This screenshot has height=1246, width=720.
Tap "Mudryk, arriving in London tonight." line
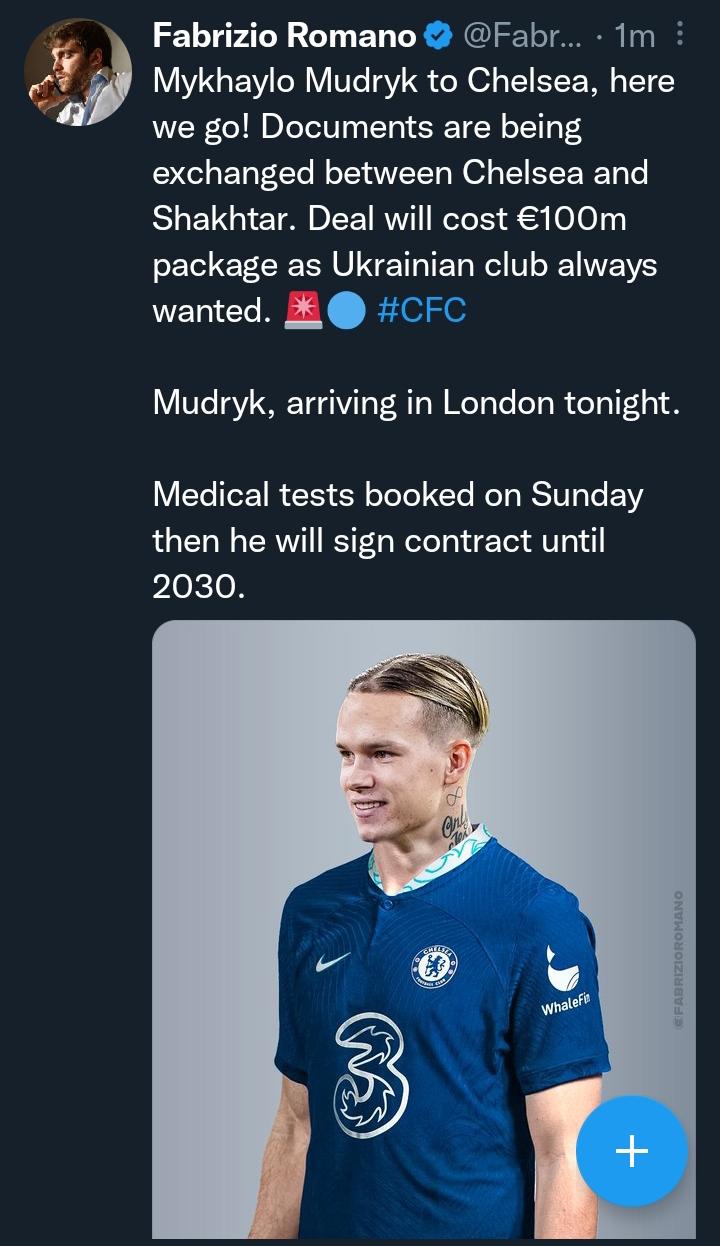[416, 402]
